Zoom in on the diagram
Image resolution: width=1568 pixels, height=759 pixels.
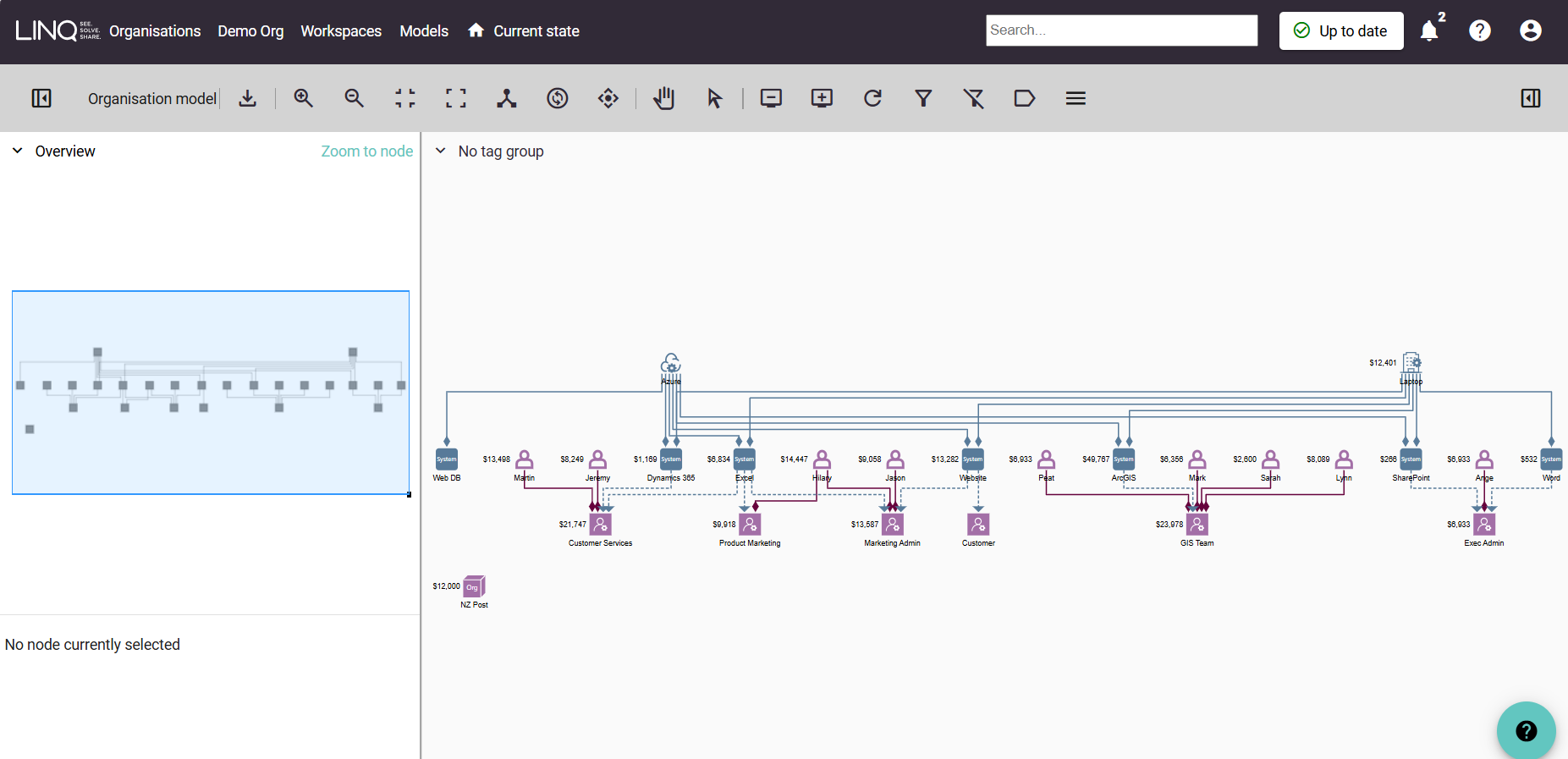[x=303, y=98]
